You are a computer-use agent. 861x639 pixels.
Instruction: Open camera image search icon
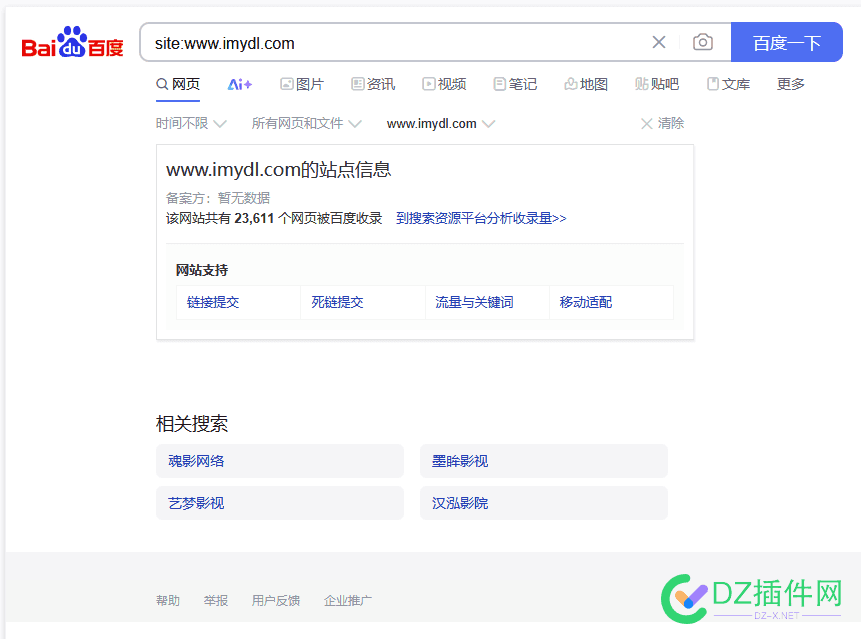(703, 42)
